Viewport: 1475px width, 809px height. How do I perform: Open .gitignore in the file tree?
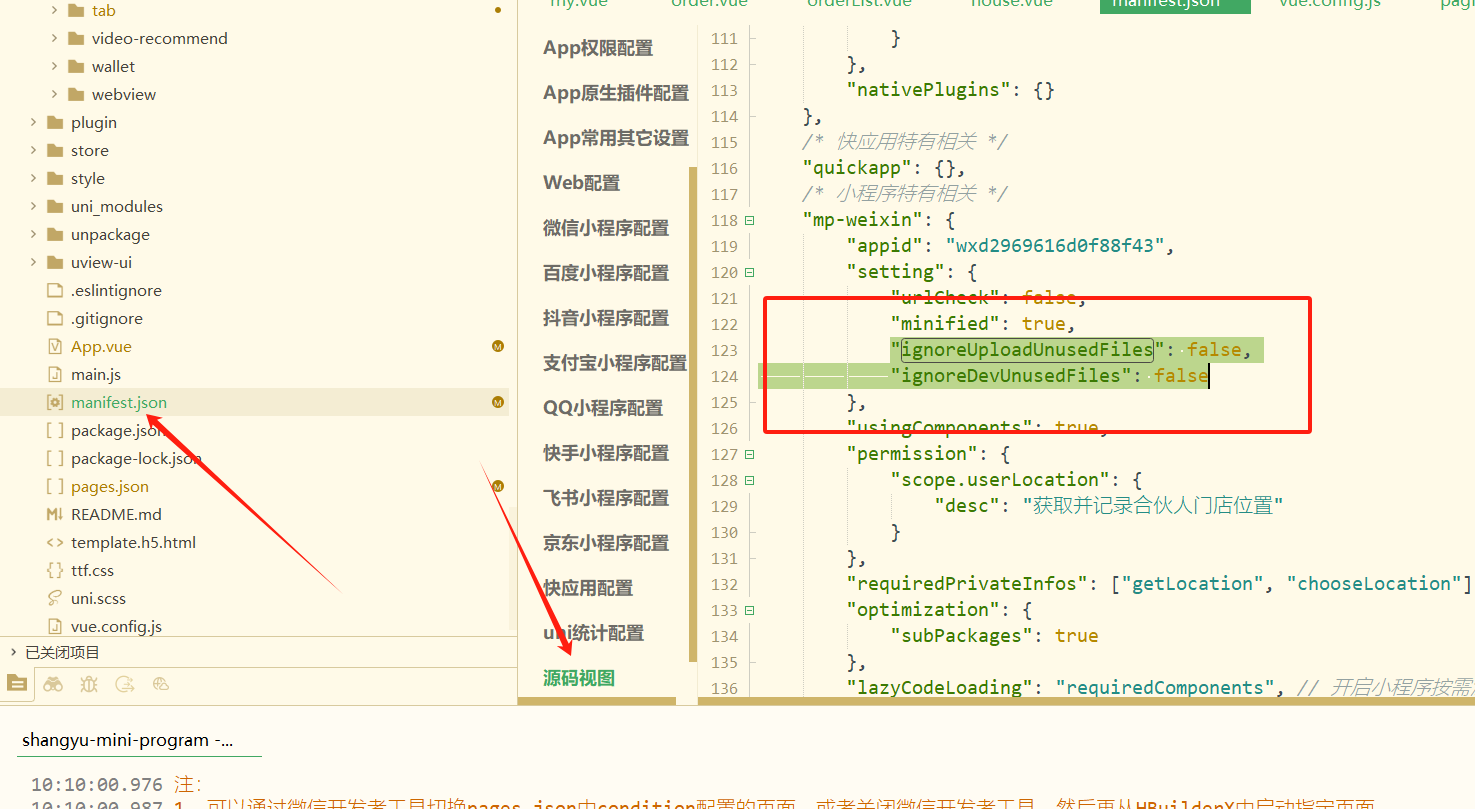pyautogui.click(x=107, y=318)
